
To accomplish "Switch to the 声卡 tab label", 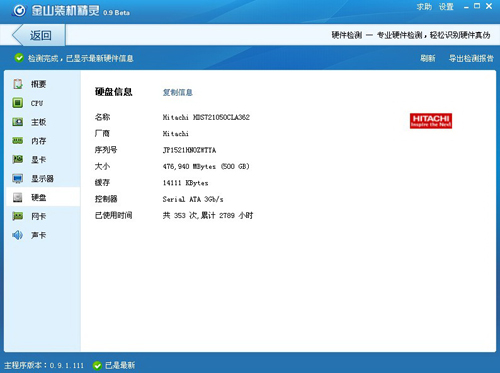I will (x=38, y=235).
